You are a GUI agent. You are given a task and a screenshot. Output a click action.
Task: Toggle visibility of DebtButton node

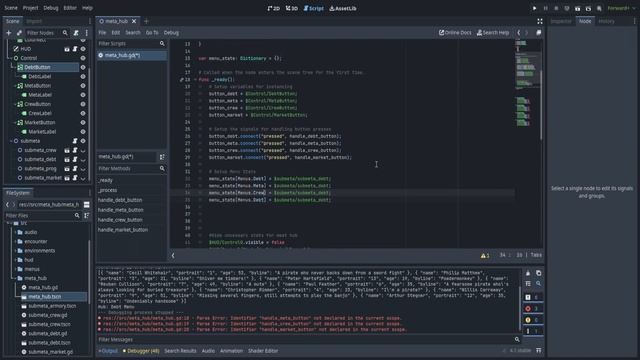pyautogui.click(x=83, y=67)
